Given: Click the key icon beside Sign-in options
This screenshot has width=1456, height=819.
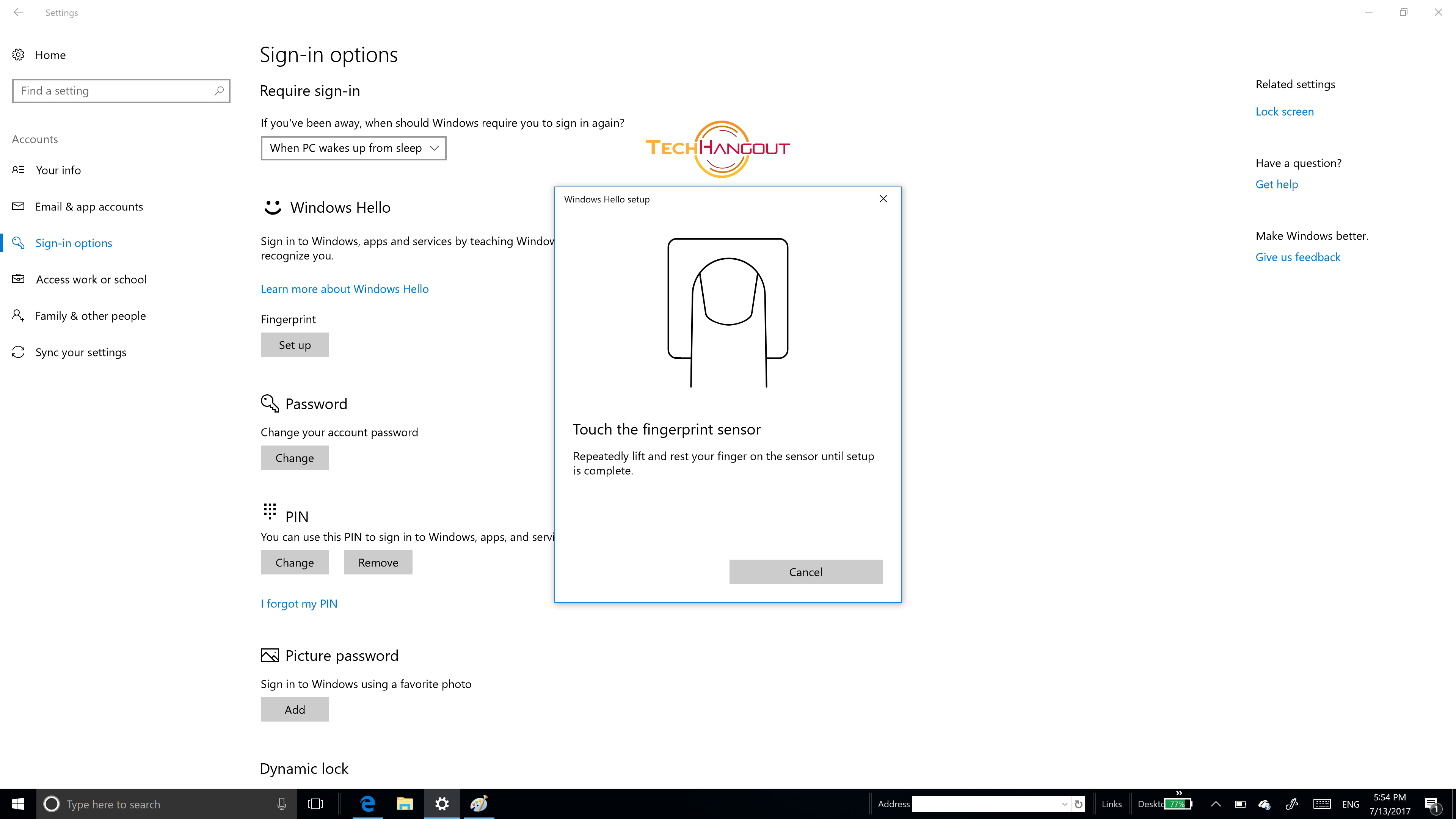Looking at the screenshot, I should click(x=18, y=243).
